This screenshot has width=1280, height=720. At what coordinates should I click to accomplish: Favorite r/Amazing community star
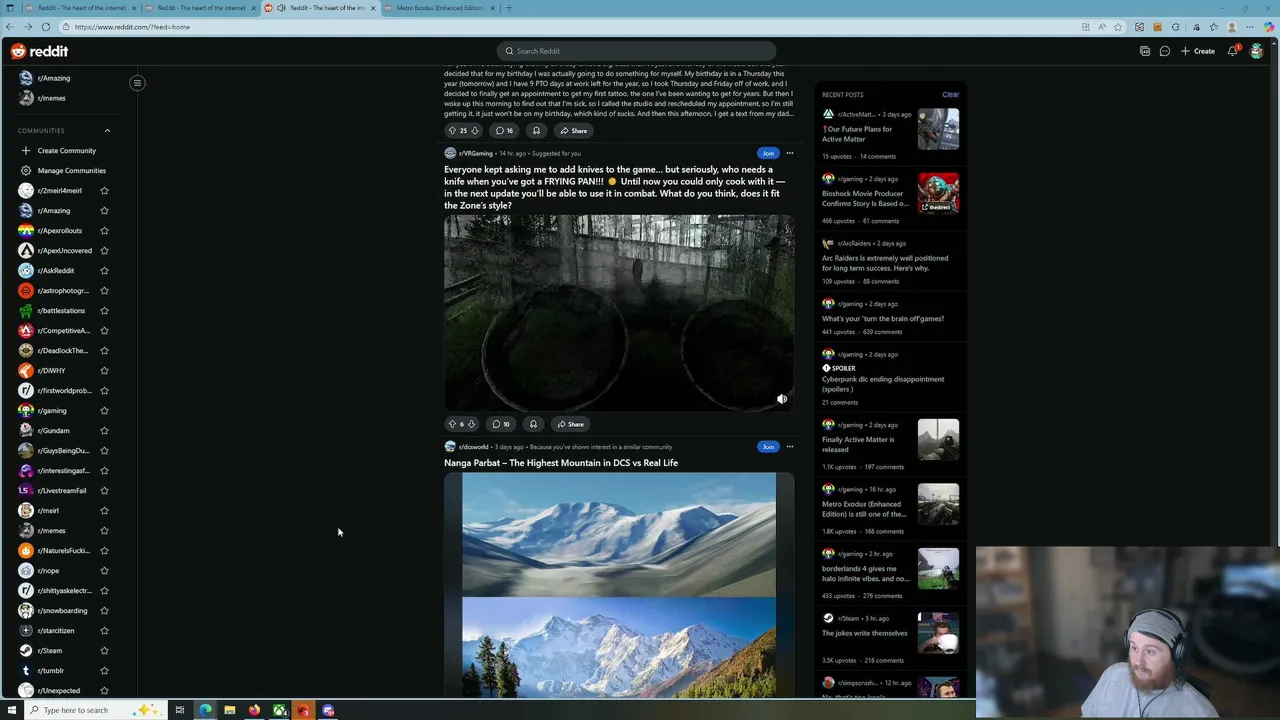[104, 210]
